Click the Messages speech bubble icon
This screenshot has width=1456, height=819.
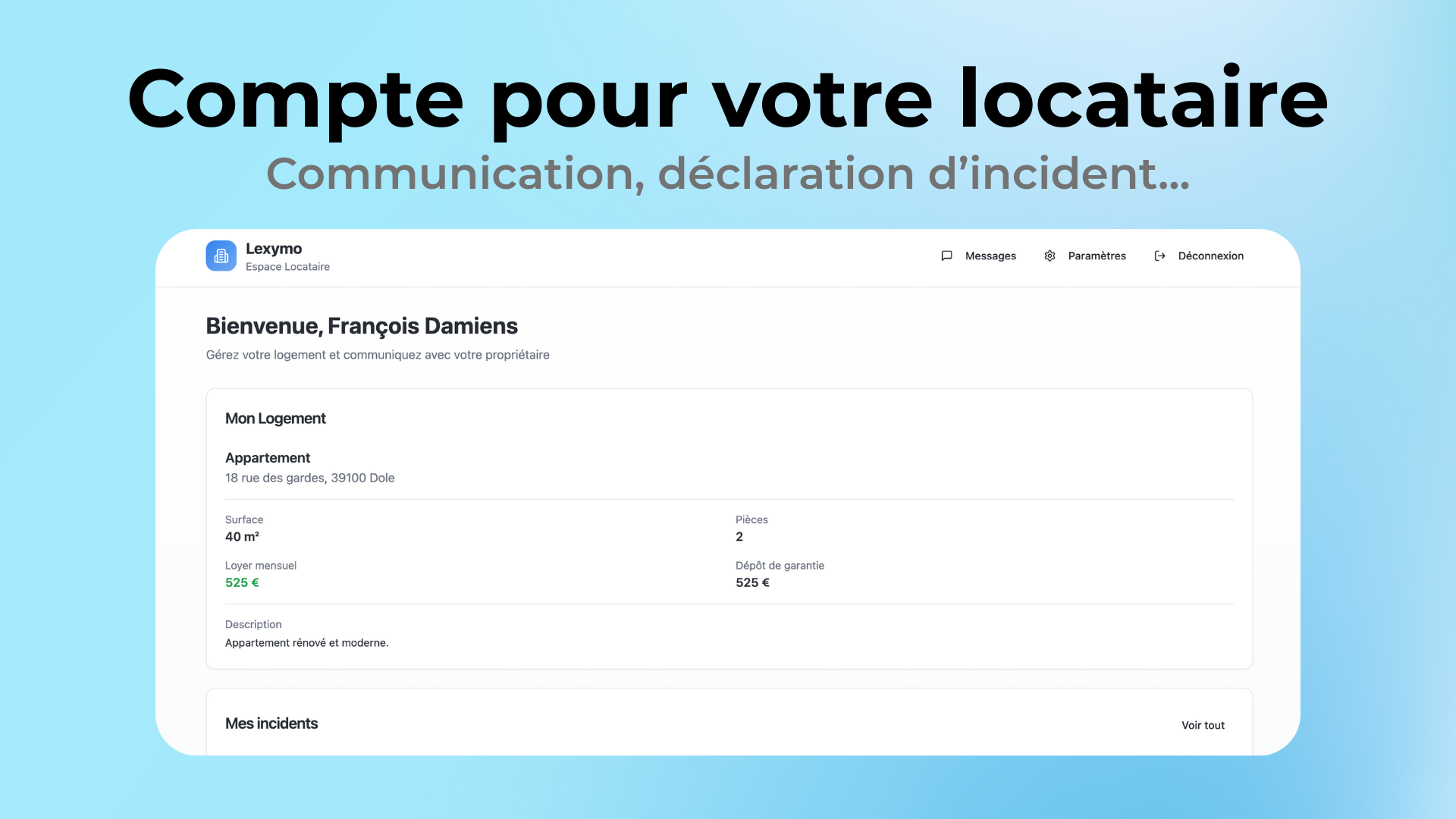(946, 256)
